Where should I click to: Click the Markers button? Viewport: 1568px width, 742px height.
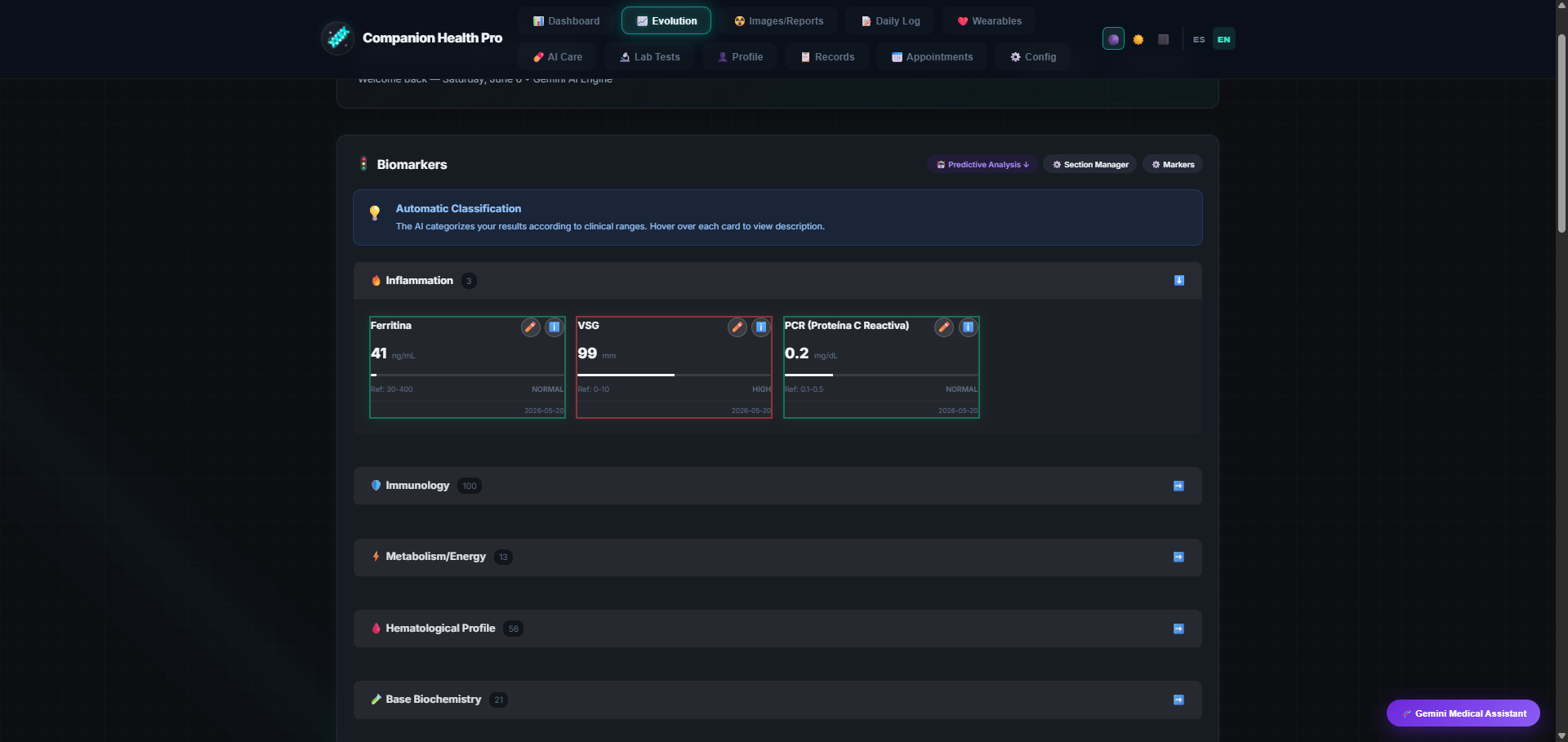coord(1173,165)
